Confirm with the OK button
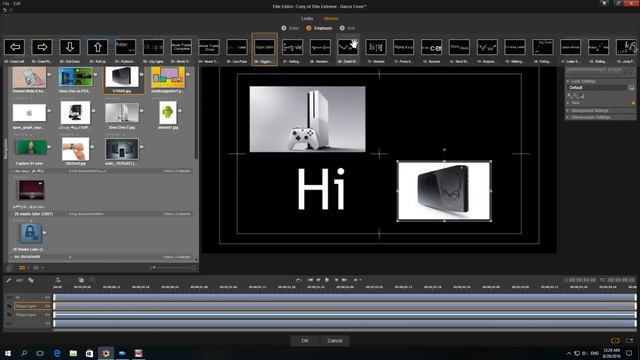 305,340
